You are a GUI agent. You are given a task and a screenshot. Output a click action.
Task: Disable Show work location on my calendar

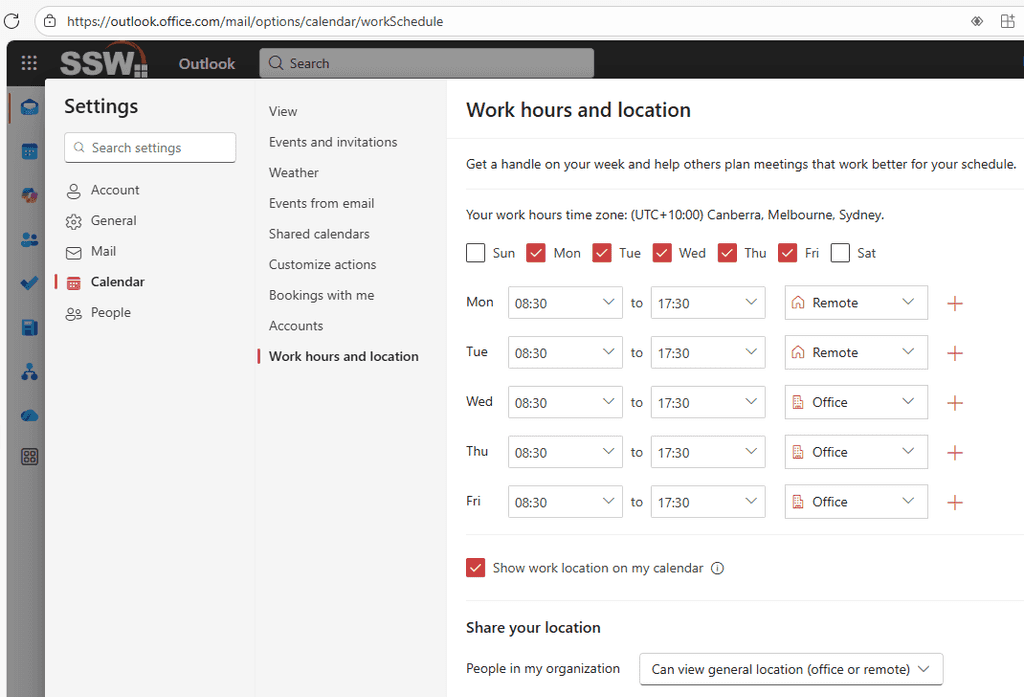click(475, 567)
